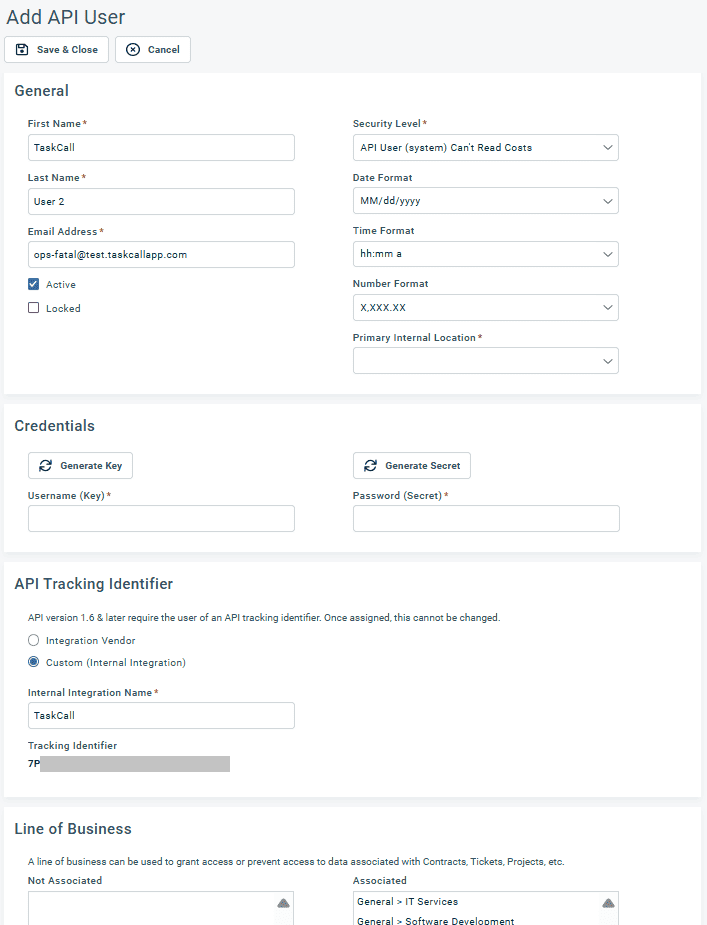Select the Integration Vendor radio button
Viewport: 707px width, 925px height.
click(x=34, y=640)
